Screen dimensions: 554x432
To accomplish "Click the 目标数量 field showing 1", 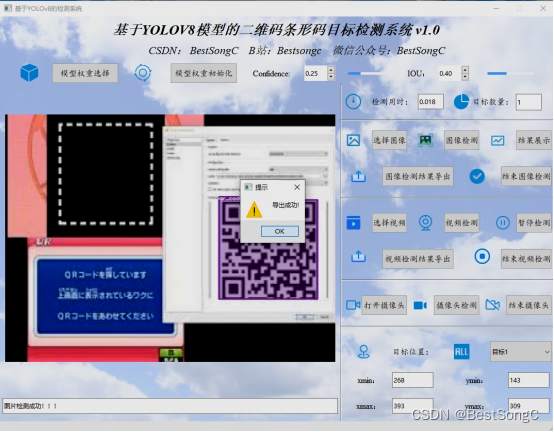I will click(529, 102).
